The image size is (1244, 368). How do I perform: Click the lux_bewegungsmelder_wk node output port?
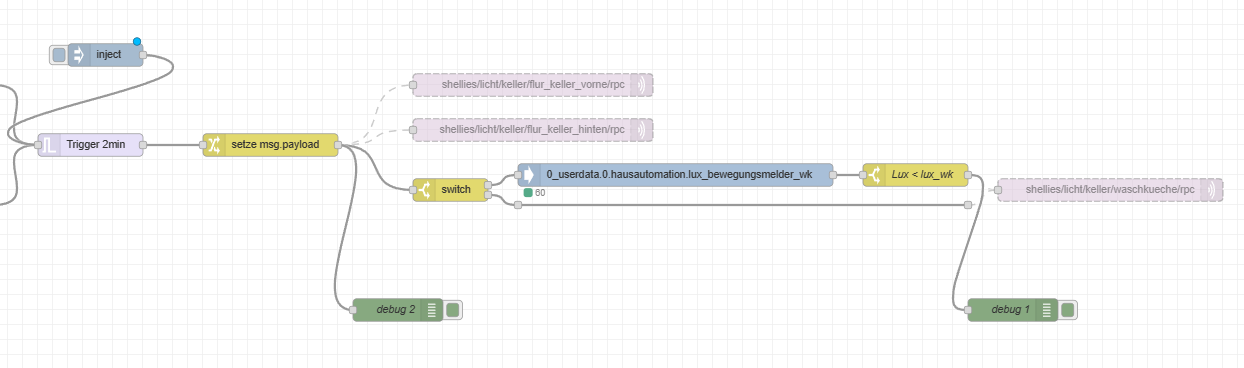click(833, 175)
